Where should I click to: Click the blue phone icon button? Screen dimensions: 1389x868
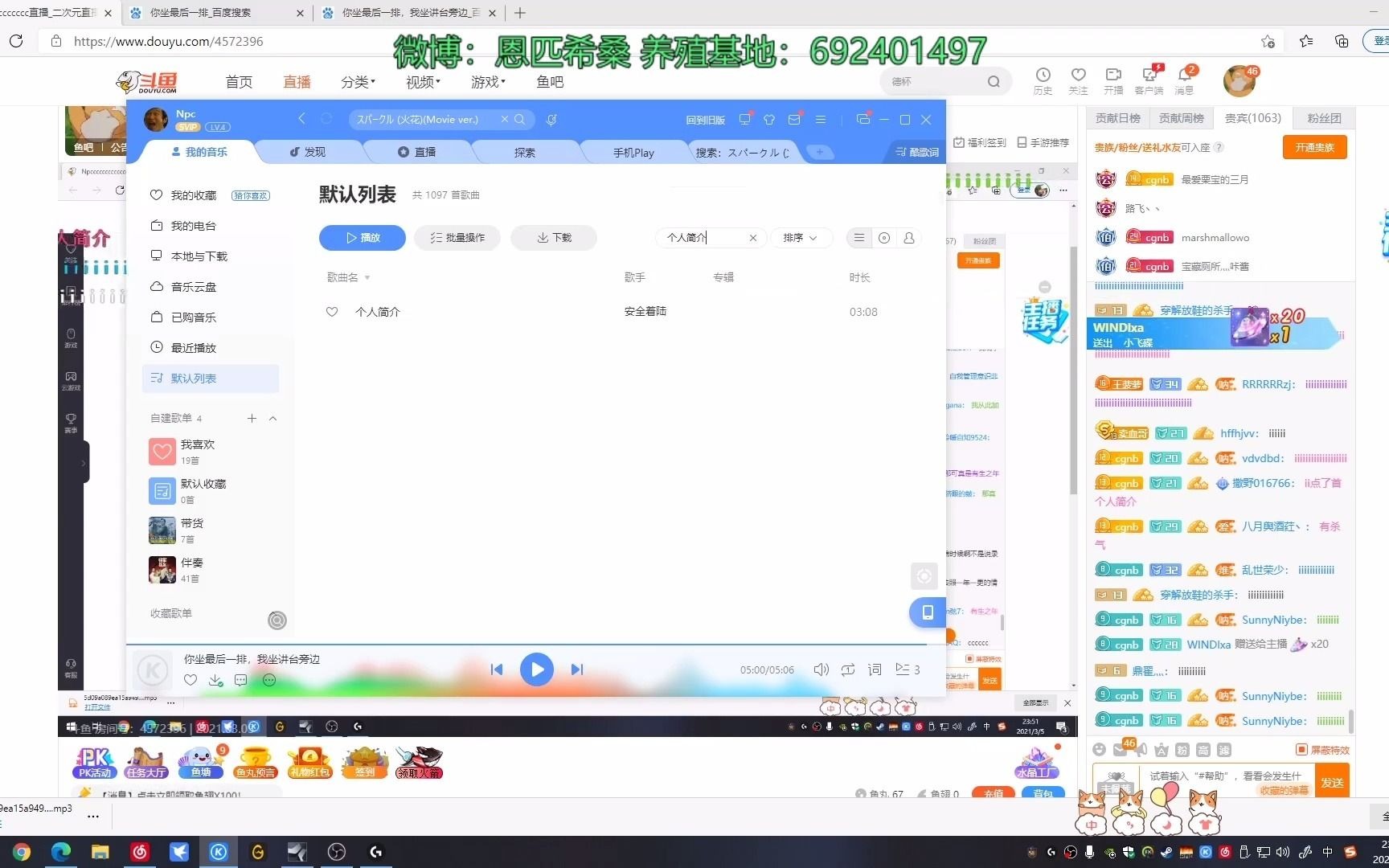pyautogui.click(x=927, y=612)
